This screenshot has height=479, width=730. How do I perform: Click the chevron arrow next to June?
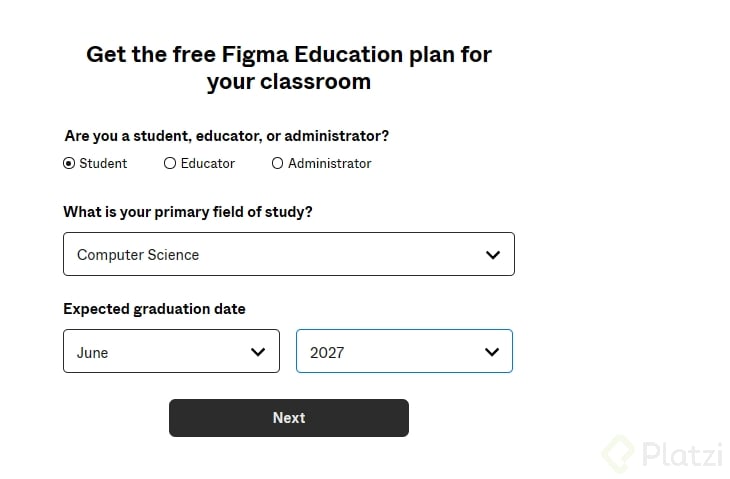pos(258,352)
